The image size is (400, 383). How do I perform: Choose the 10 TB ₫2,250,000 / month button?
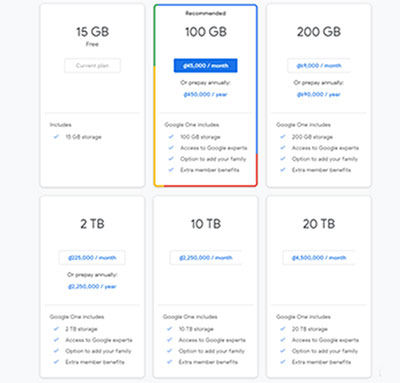206,258
